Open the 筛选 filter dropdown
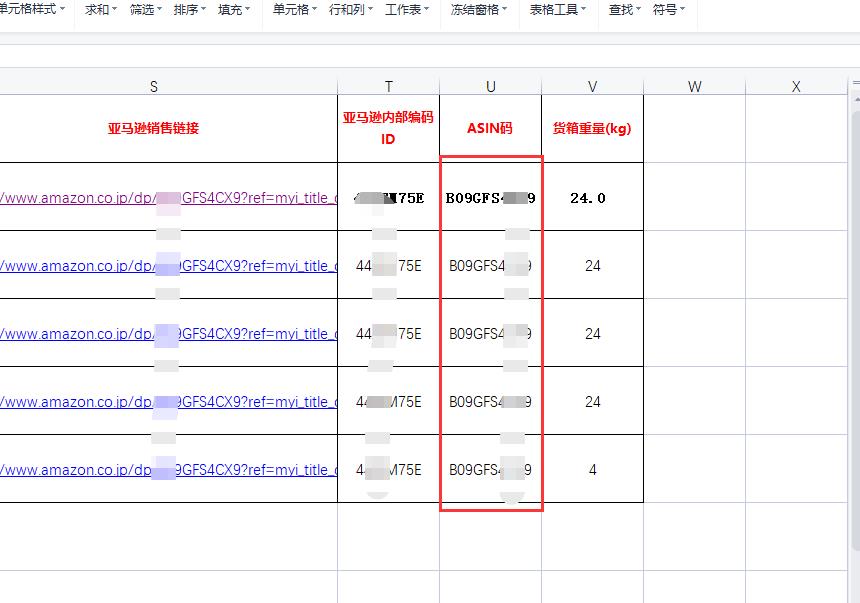Screen dimensions: 860x603 point(145,9)
